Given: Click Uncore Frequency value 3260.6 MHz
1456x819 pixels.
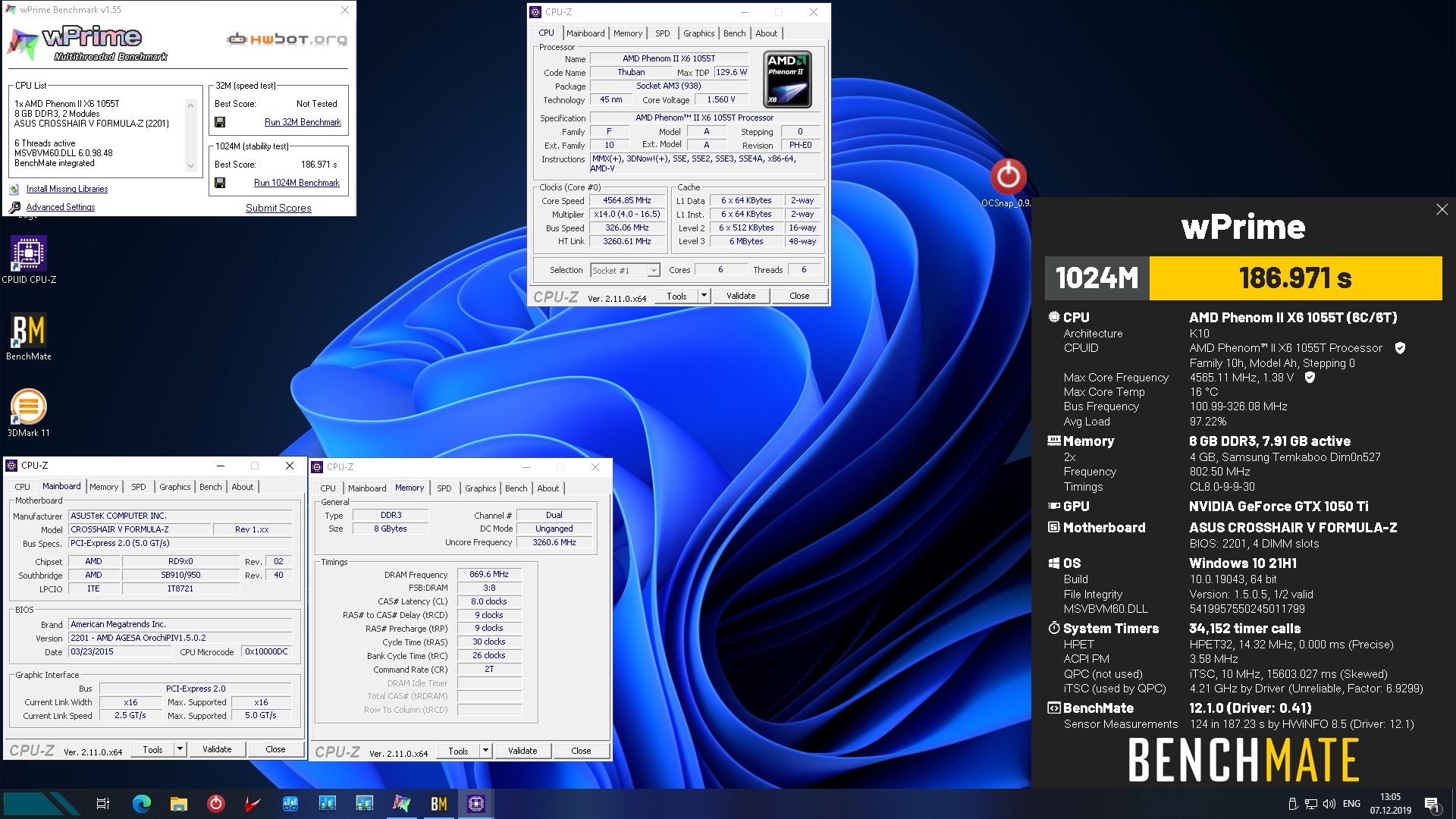Looking at the screenshot, I should coord(554,542).
